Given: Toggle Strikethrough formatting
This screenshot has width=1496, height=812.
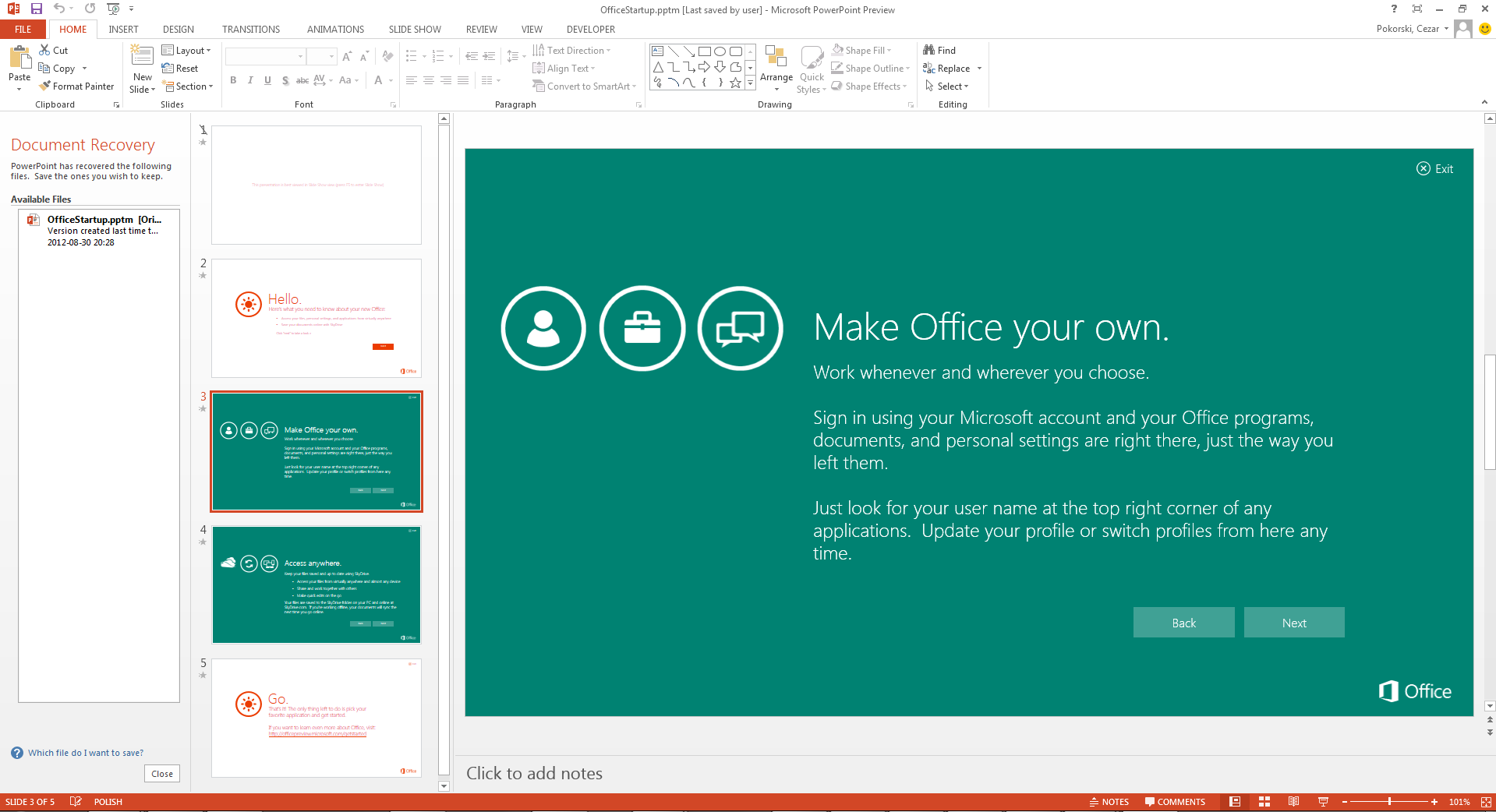Looking at the screenshot, I should click(302, 80).
